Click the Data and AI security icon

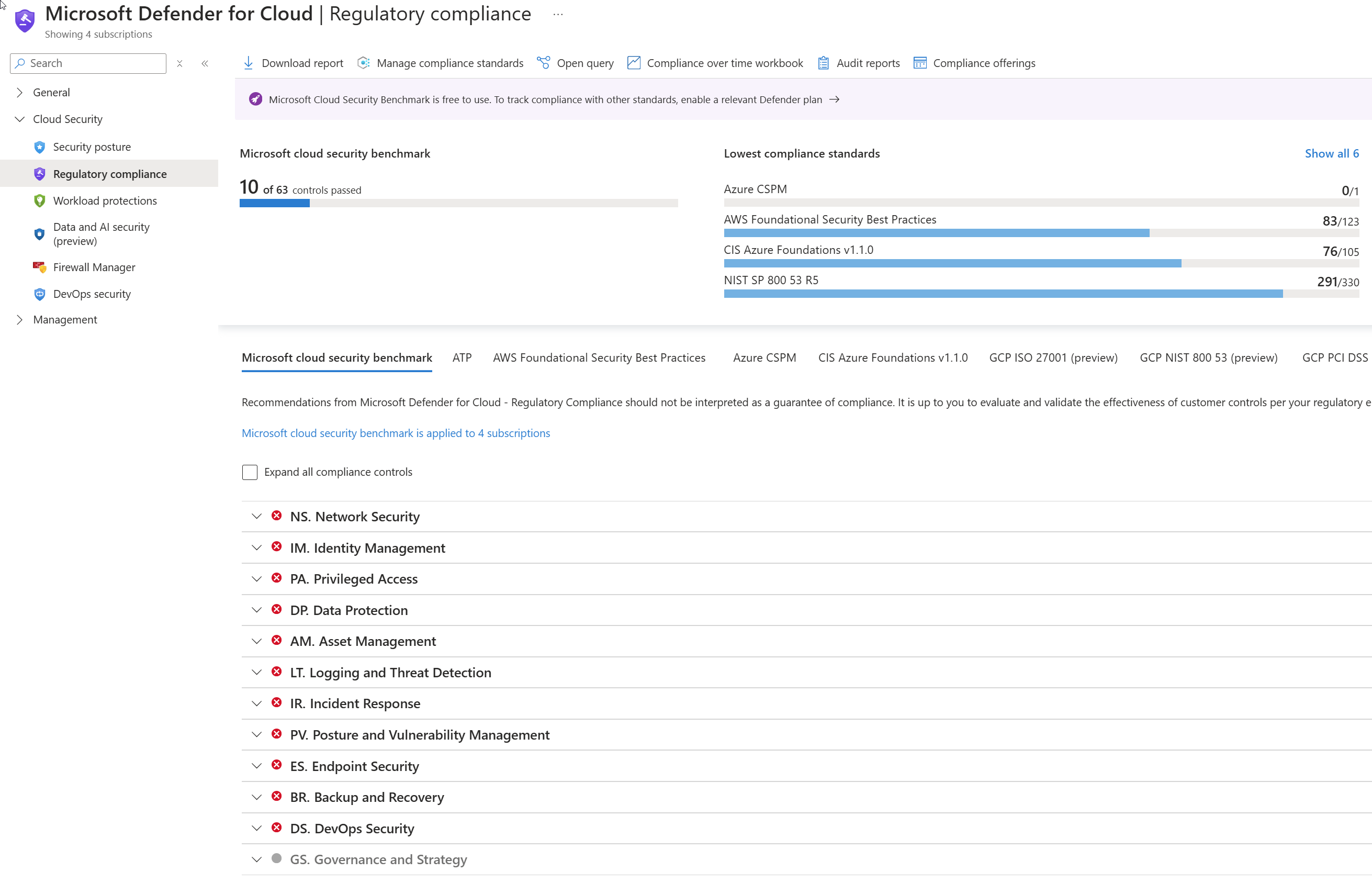[x=39, y=234]
